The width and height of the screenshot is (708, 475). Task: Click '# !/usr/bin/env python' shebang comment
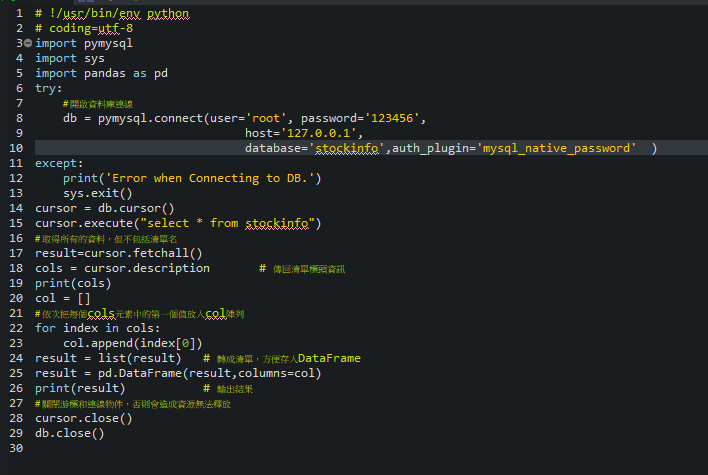point(112,14)
